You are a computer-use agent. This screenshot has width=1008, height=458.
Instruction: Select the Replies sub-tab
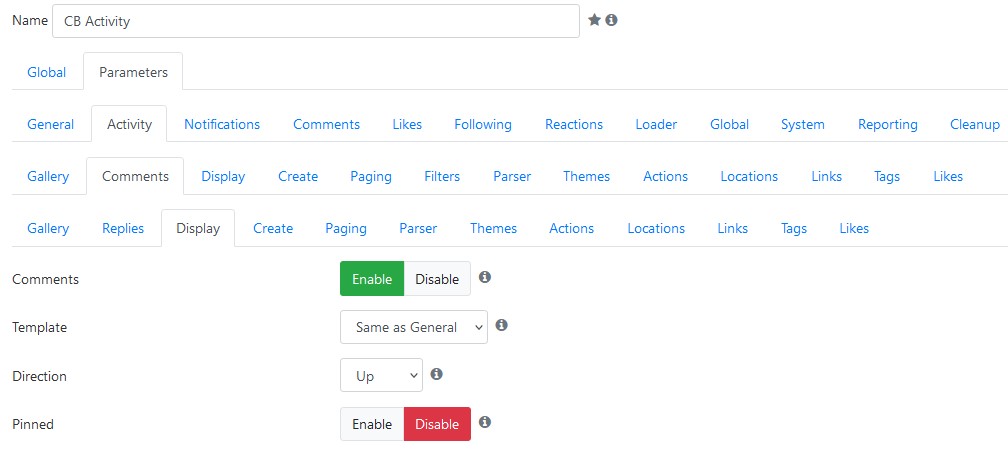pos(123,228)
